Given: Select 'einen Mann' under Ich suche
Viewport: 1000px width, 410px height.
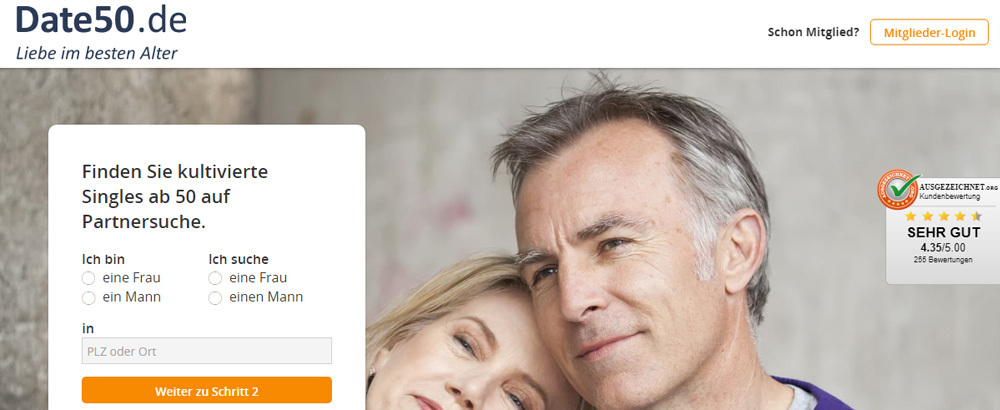Looking at the screenshot, I should point(216,298).
